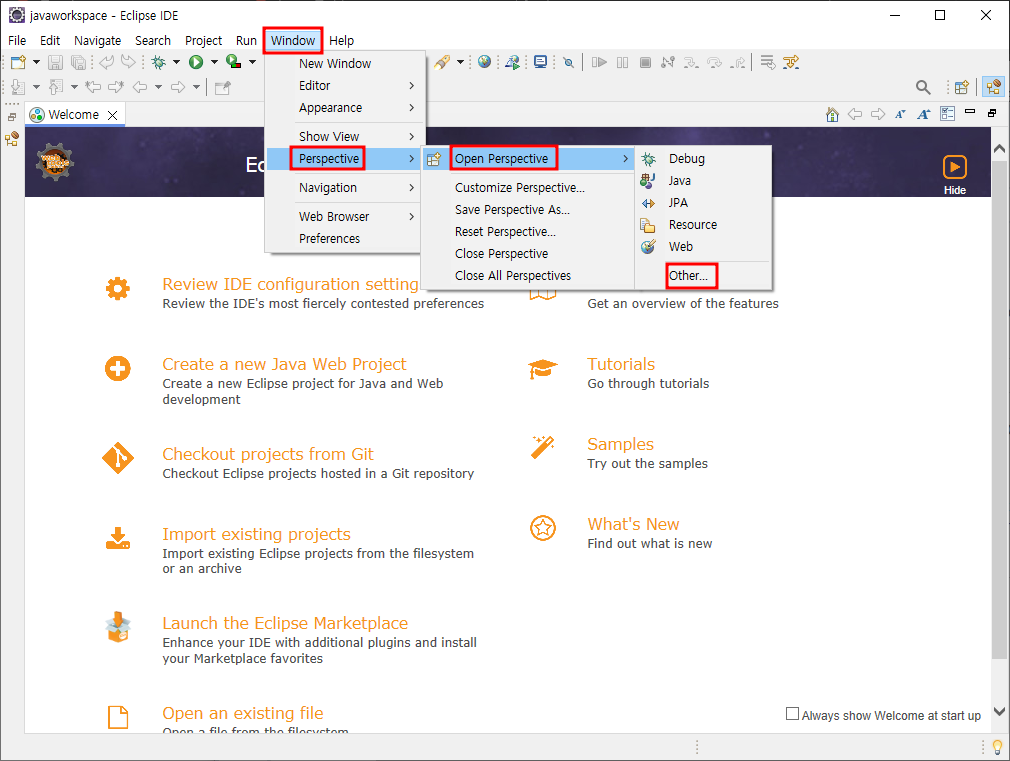Minimize the Welcome view panel
The width and height of the screenshot is (1010, 761).
(x=969, y=112)
